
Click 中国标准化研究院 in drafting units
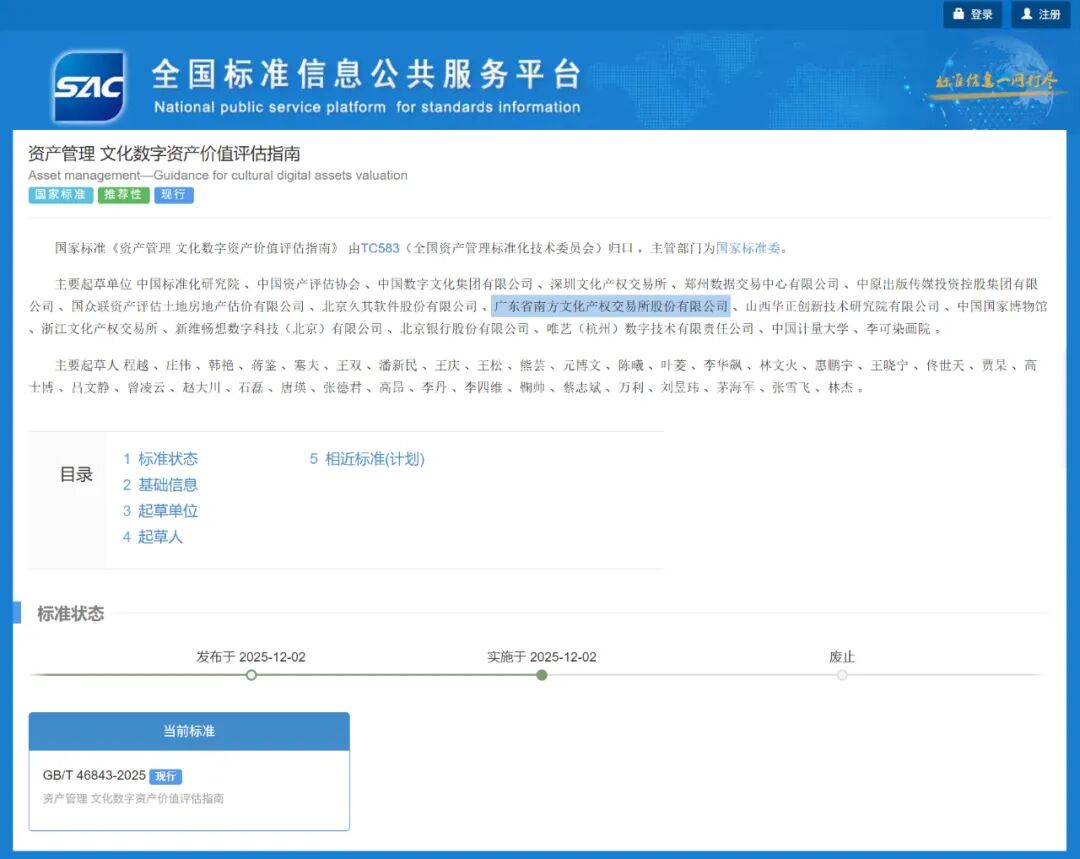(188, 284)
